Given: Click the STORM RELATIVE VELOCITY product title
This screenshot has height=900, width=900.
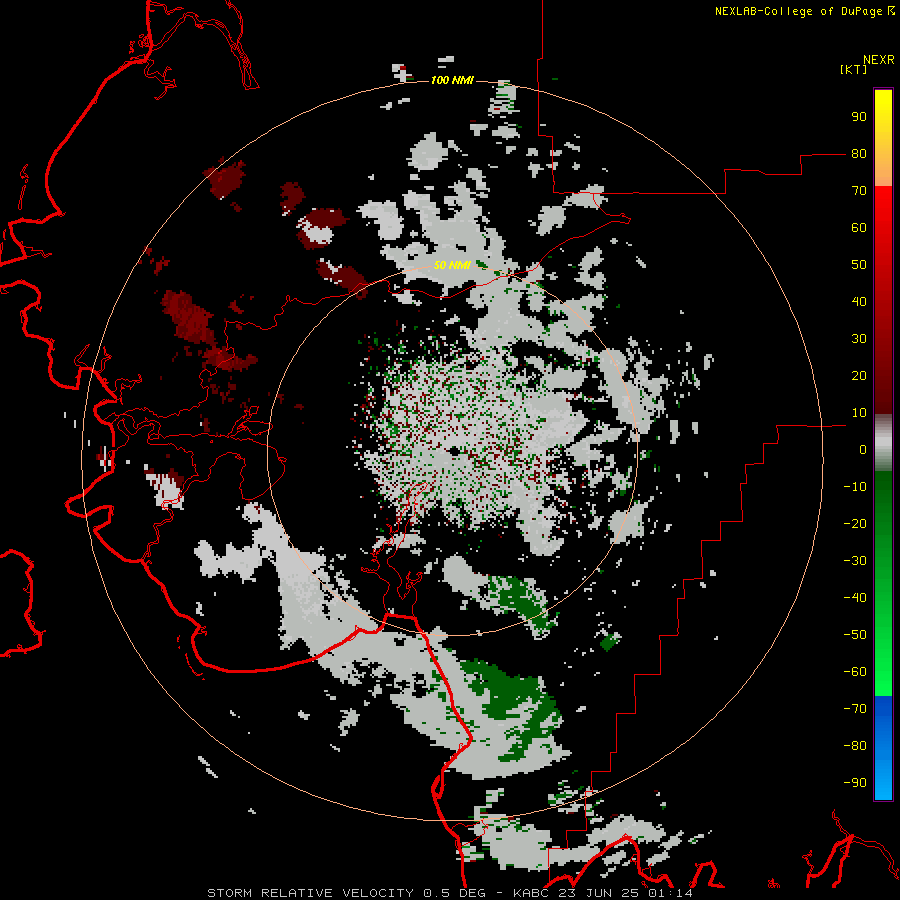Looking at the screenshot, I should coord(310,893).
